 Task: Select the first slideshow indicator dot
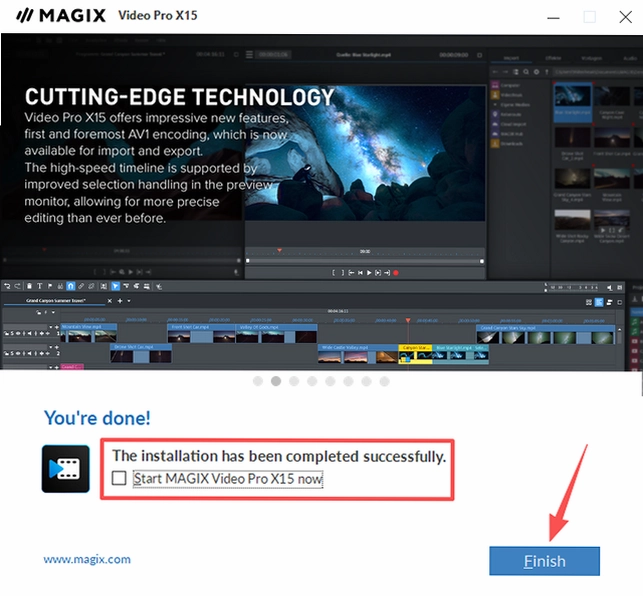[x=258, y=381]
